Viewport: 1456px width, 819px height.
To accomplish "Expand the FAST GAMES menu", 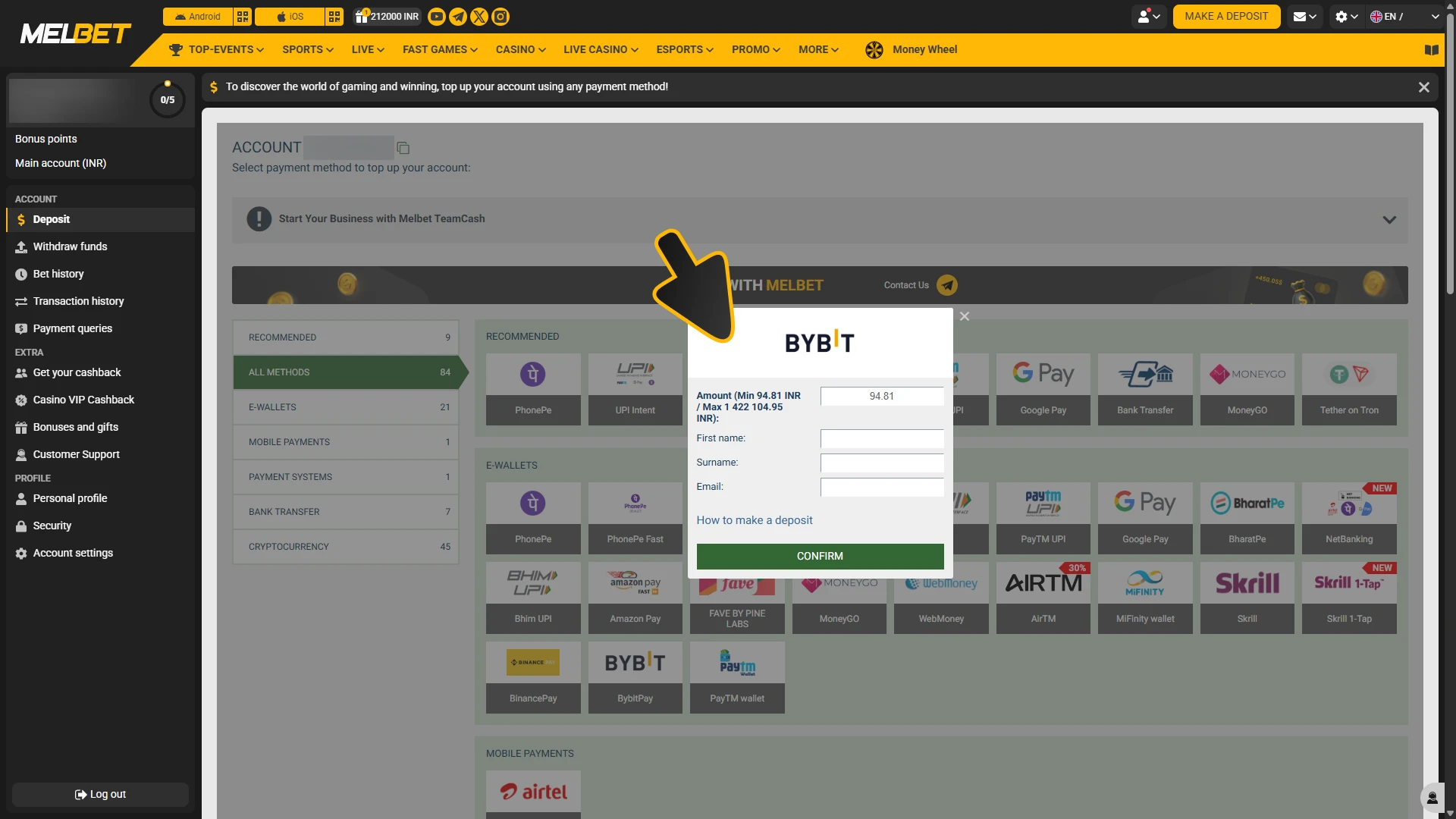I will tap(440, 50).
